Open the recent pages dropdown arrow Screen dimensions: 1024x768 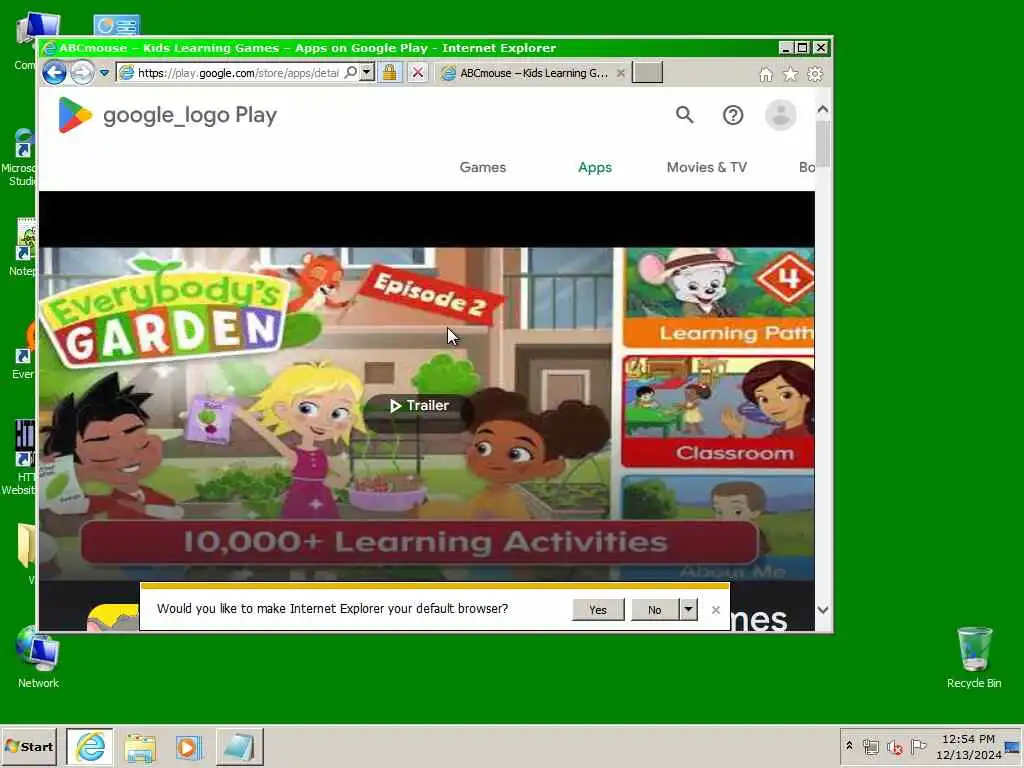coord(104,73)
